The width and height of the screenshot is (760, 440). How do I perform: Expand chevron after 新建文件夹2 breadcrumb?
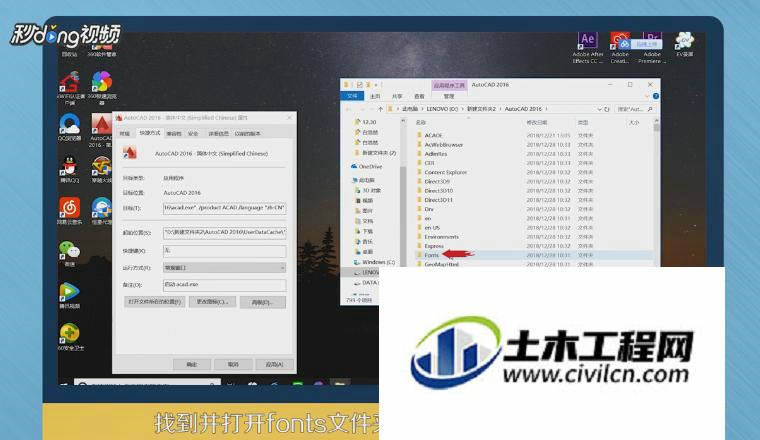[x=500, y=109]
